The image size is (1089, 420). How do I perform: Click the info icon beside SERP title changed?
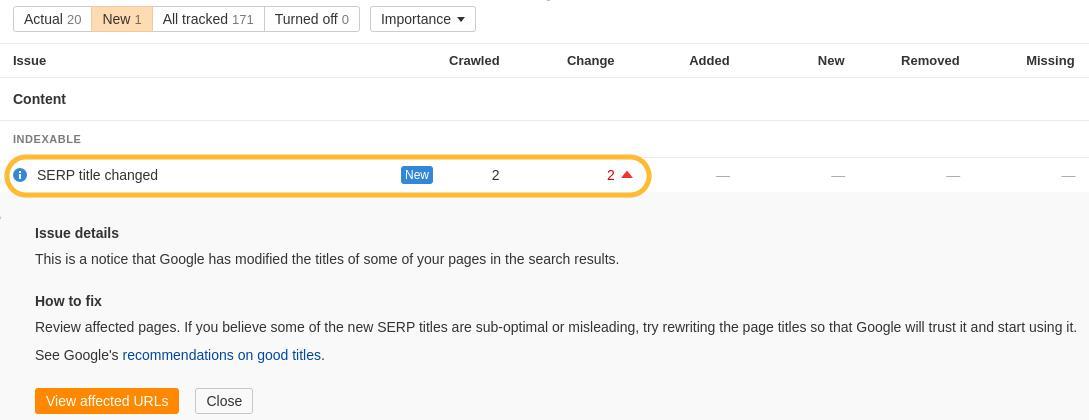tap(20, 175)
